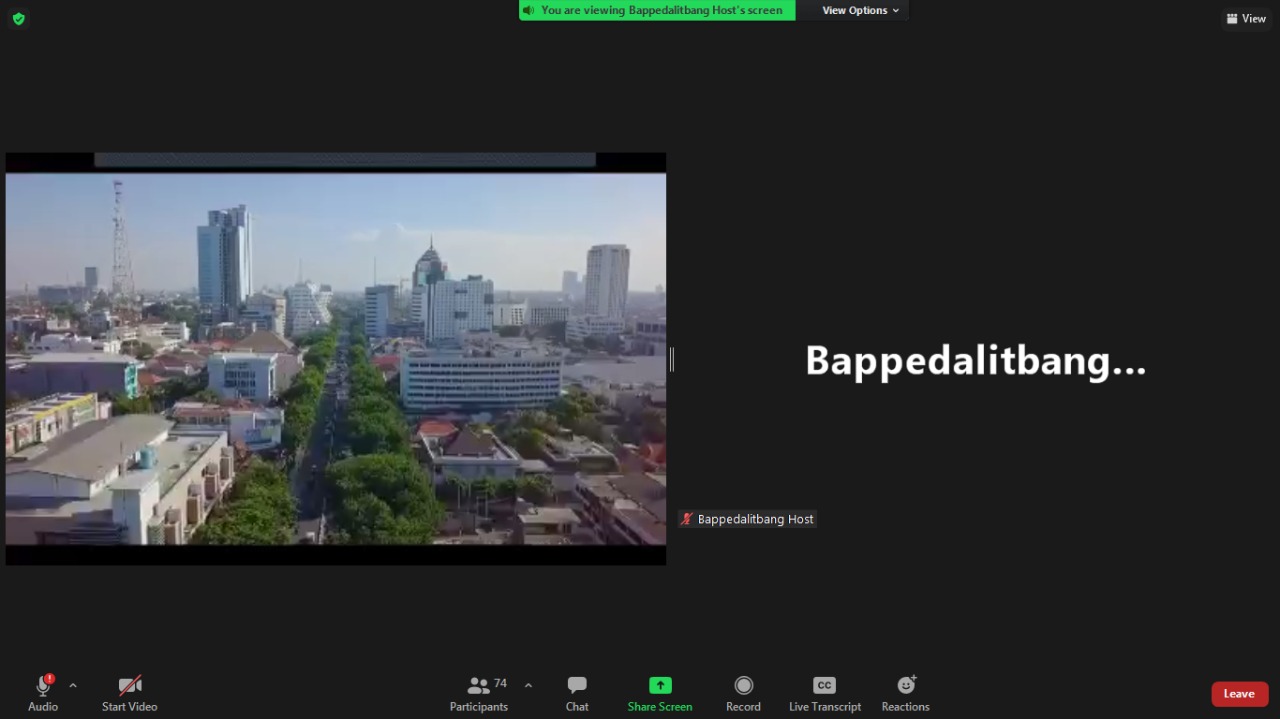Start recording with the Record button
Image resolution: width=1280 pixels, height=719 pixels.
click(x=743, y=693)
